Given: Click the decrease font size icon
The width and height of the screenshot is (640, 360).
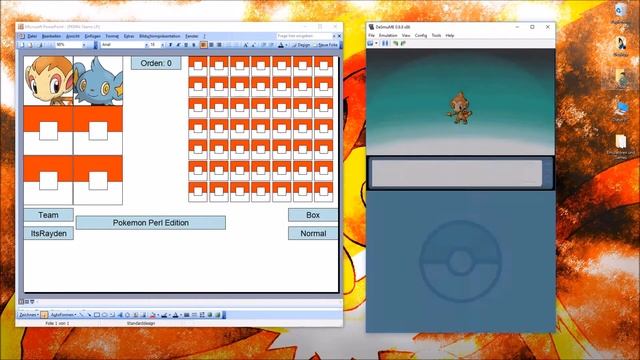Looking at the screenshot, I should tap(253, 45).
